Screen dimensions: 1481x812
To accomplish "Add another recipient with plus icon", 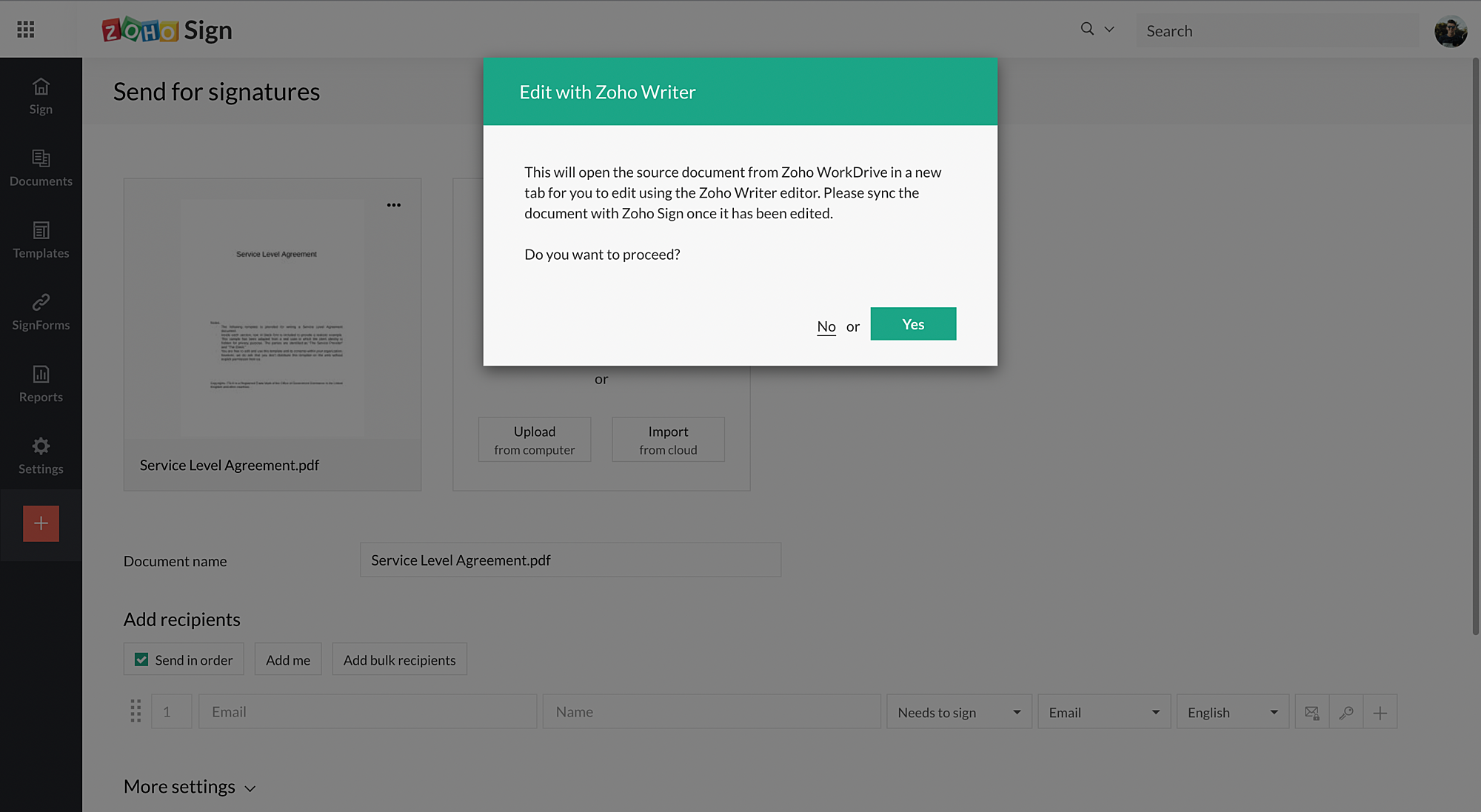I will pyautogui.click(x=1380, y=712).
